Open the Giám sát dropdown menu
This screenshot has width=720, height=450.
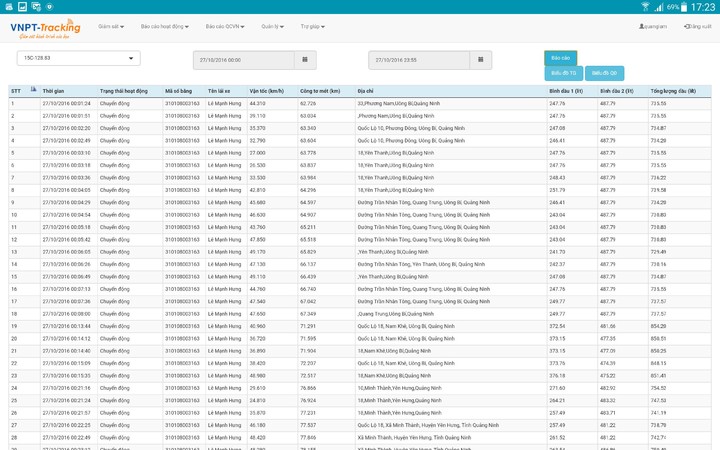pyautogui.click(x=111, y=27)
